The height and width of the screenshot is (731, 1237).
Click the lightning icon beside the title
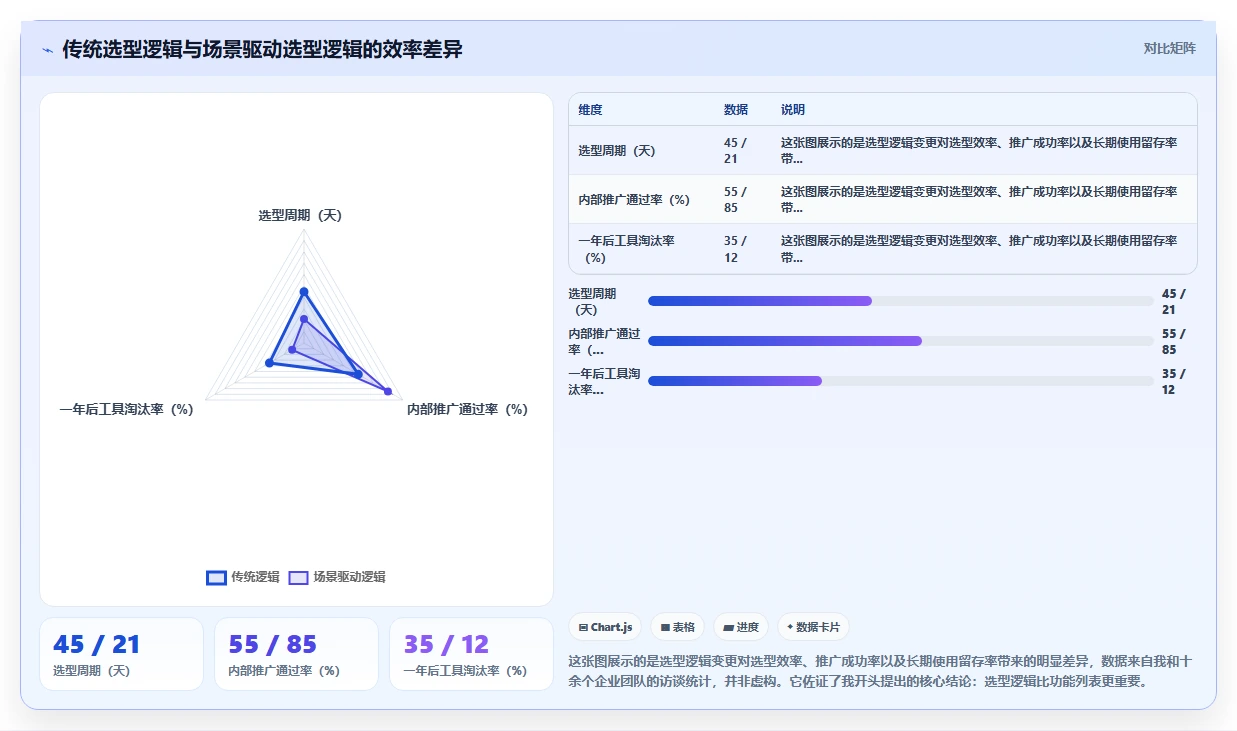click(48, 50)
